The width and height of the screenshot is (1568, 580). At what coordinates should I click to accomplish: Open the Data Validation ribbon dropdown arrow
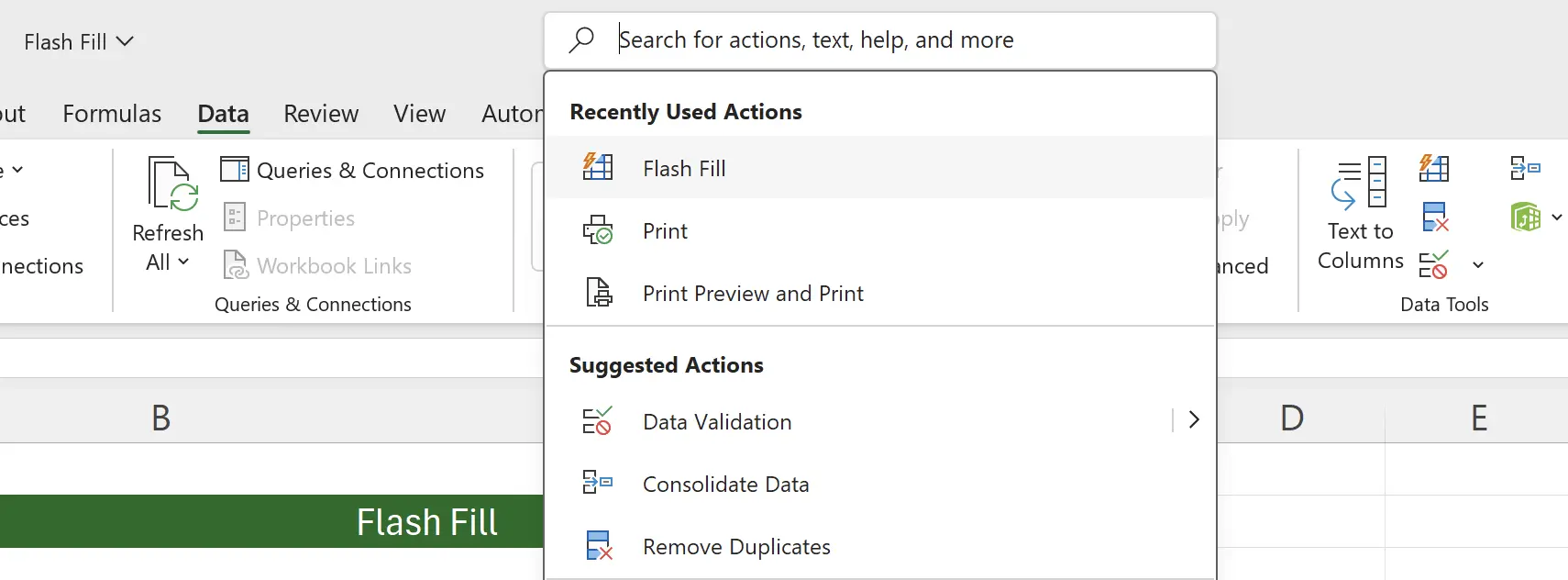[x=1477, y=265]
